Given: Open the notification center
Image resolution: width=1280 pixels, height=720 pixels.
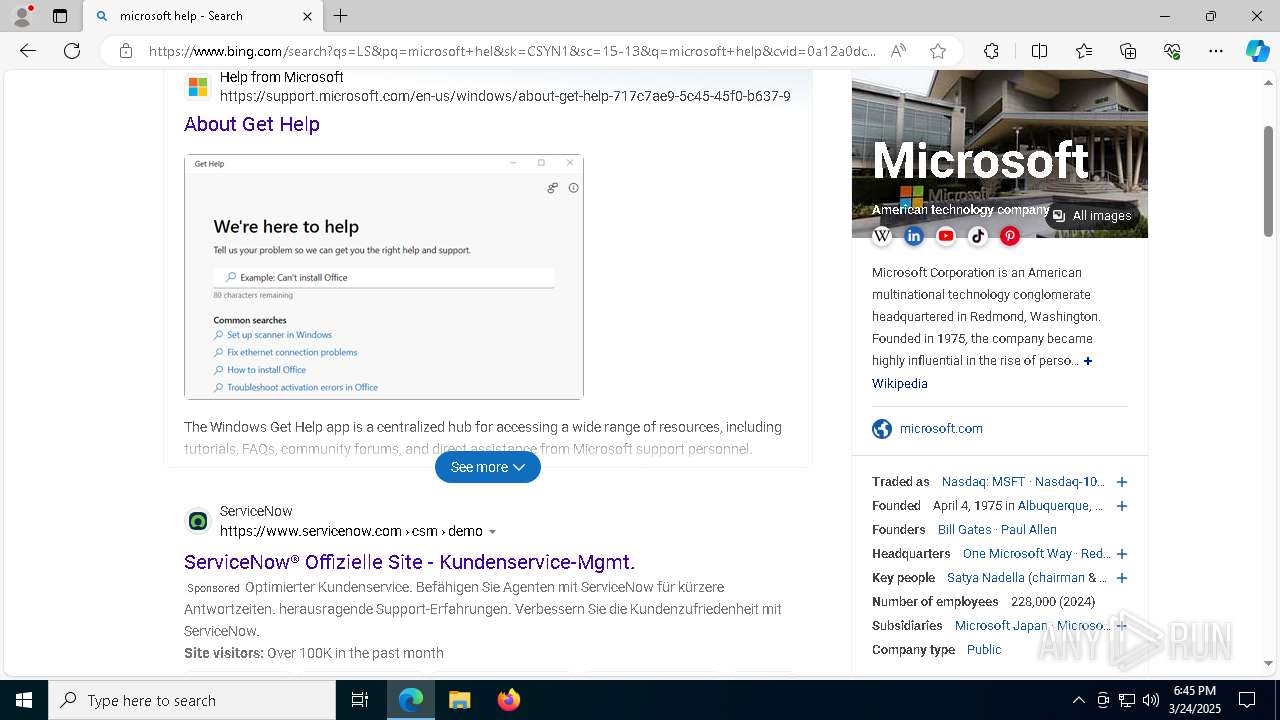Looking at the screenshot, I should [1247, 700].
